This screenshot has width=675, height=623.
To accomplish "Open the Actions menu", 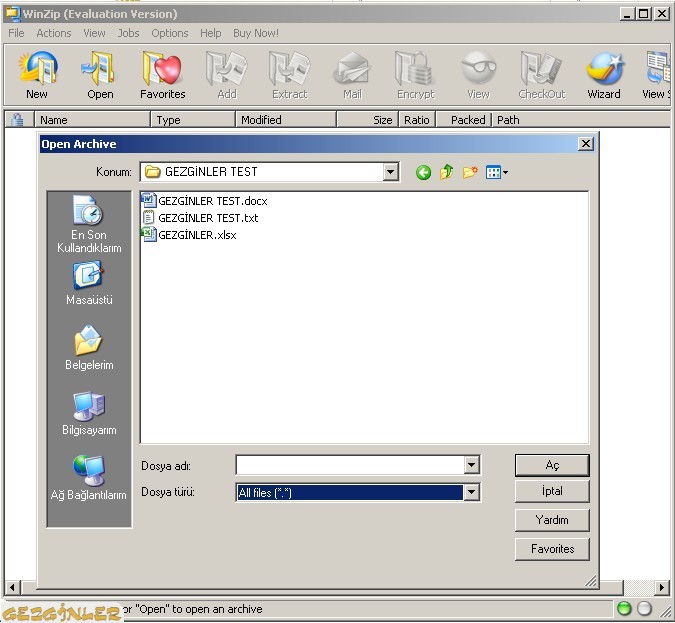I will [54, 33].
